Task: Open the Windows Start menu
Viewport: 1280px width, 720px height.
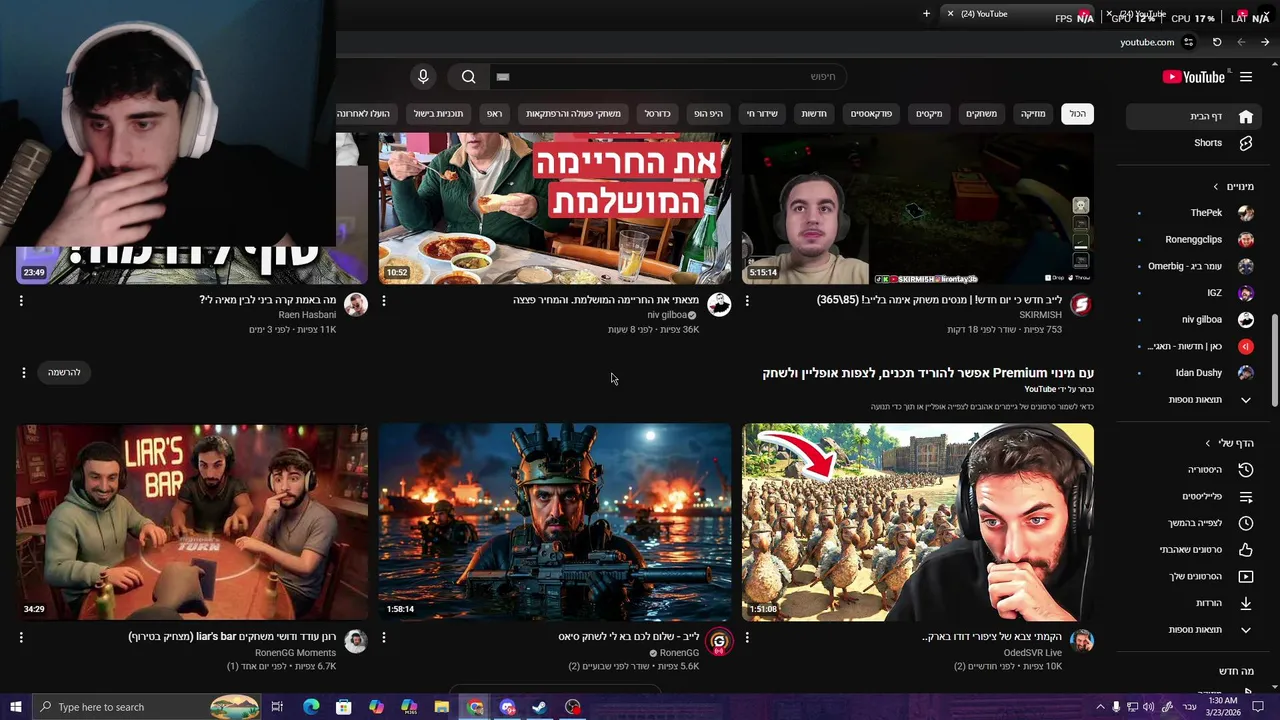Action: (x=15, y=707)
